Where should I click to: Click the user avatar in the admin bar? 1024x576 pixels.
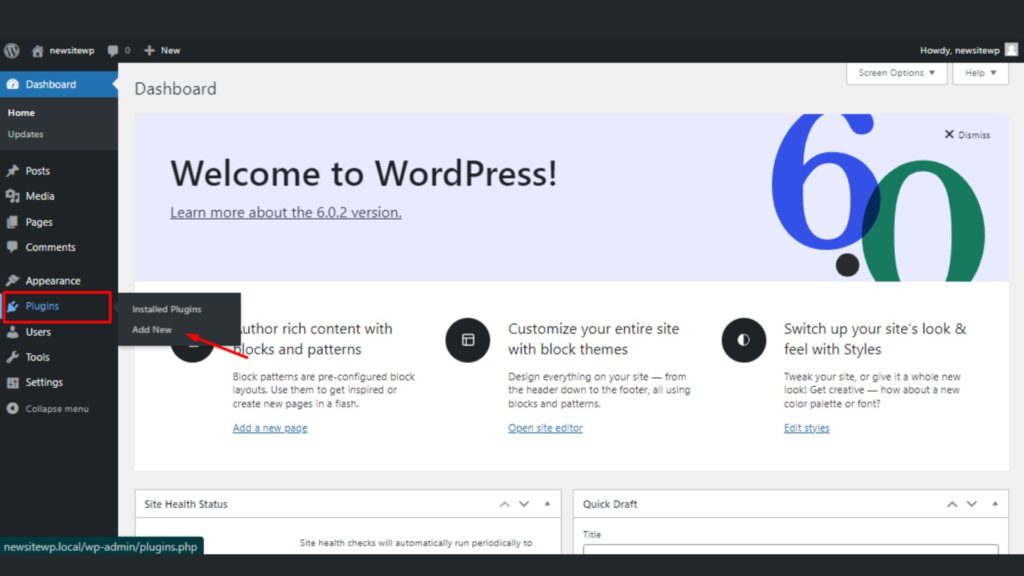1011,50
